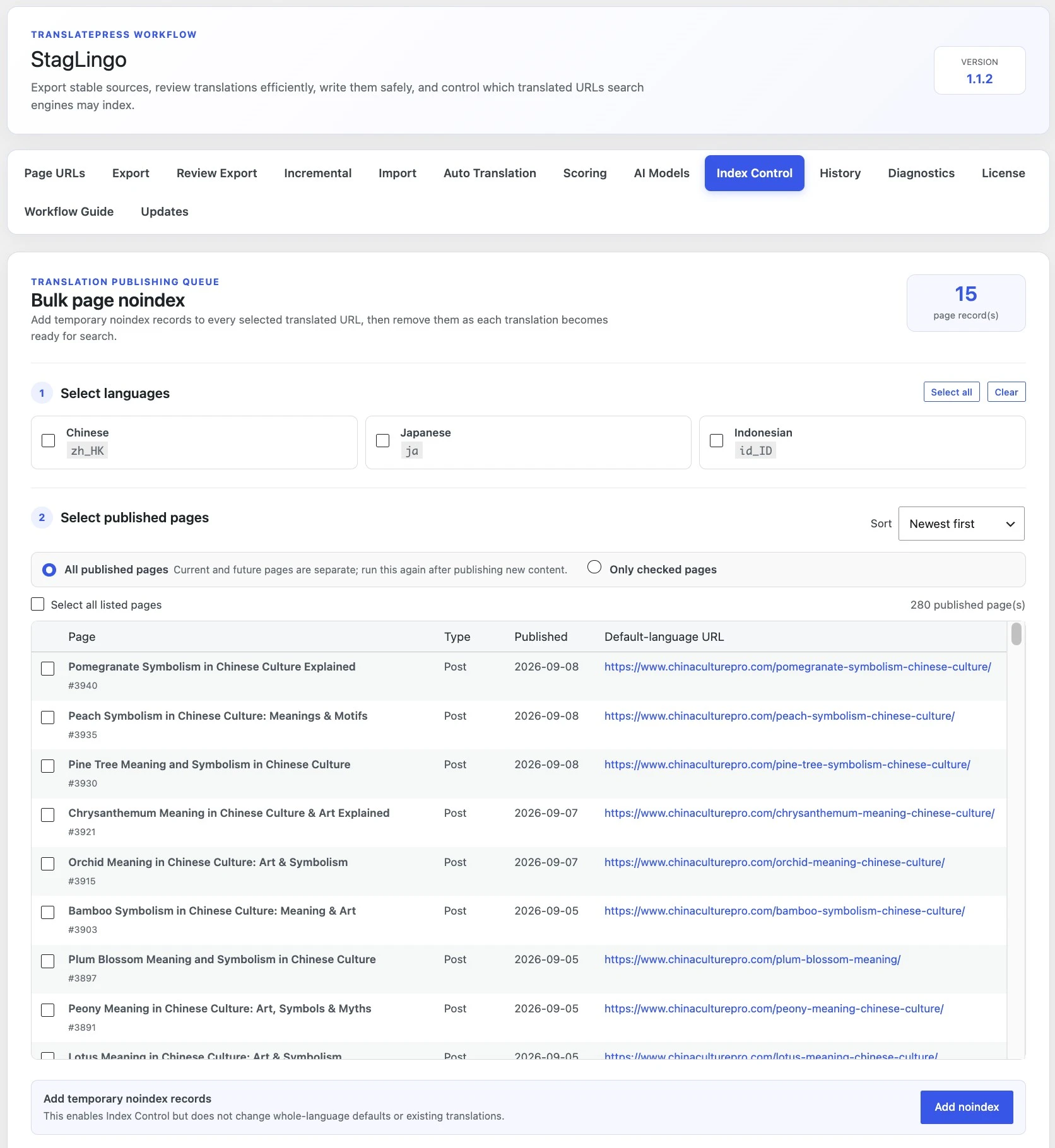Viewport: 1055px width, 1148px height.
Task: Select the All published pages radio
Action: pos(49,570)
